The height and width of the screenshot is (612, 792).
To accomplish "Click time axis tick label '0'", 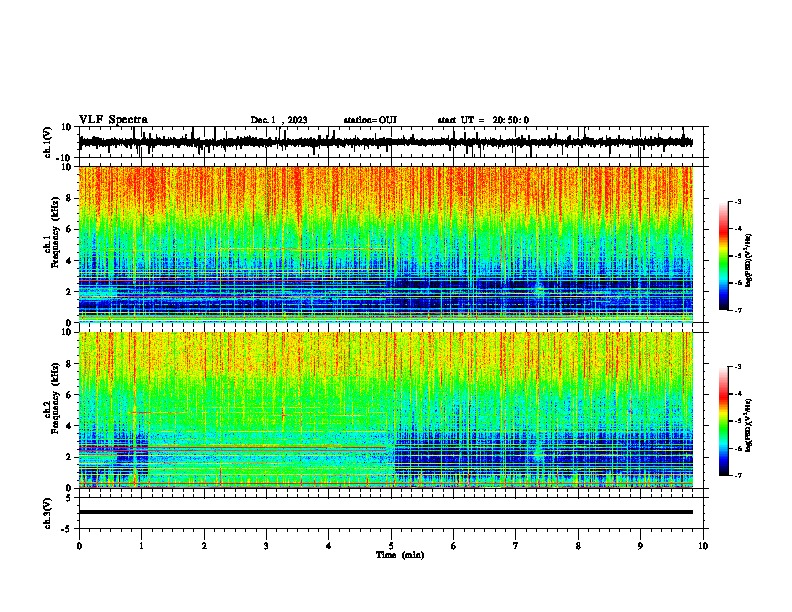I will tap(79, 546).
